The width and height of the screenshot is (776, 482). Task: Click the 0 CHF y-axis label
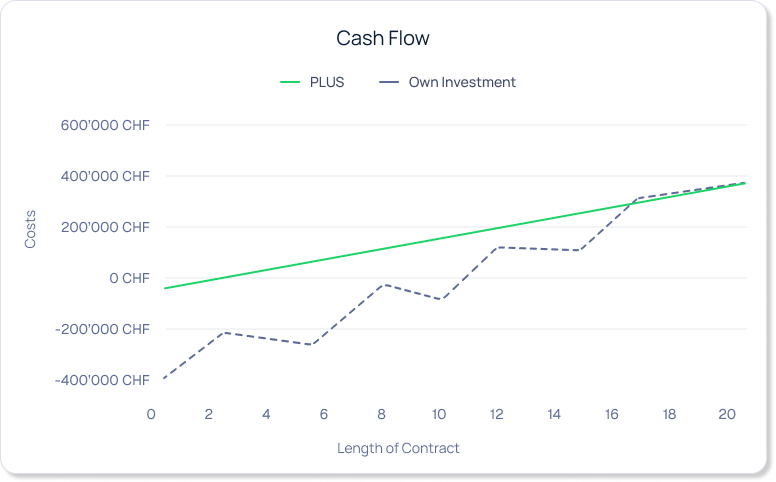tap(128, 278)
